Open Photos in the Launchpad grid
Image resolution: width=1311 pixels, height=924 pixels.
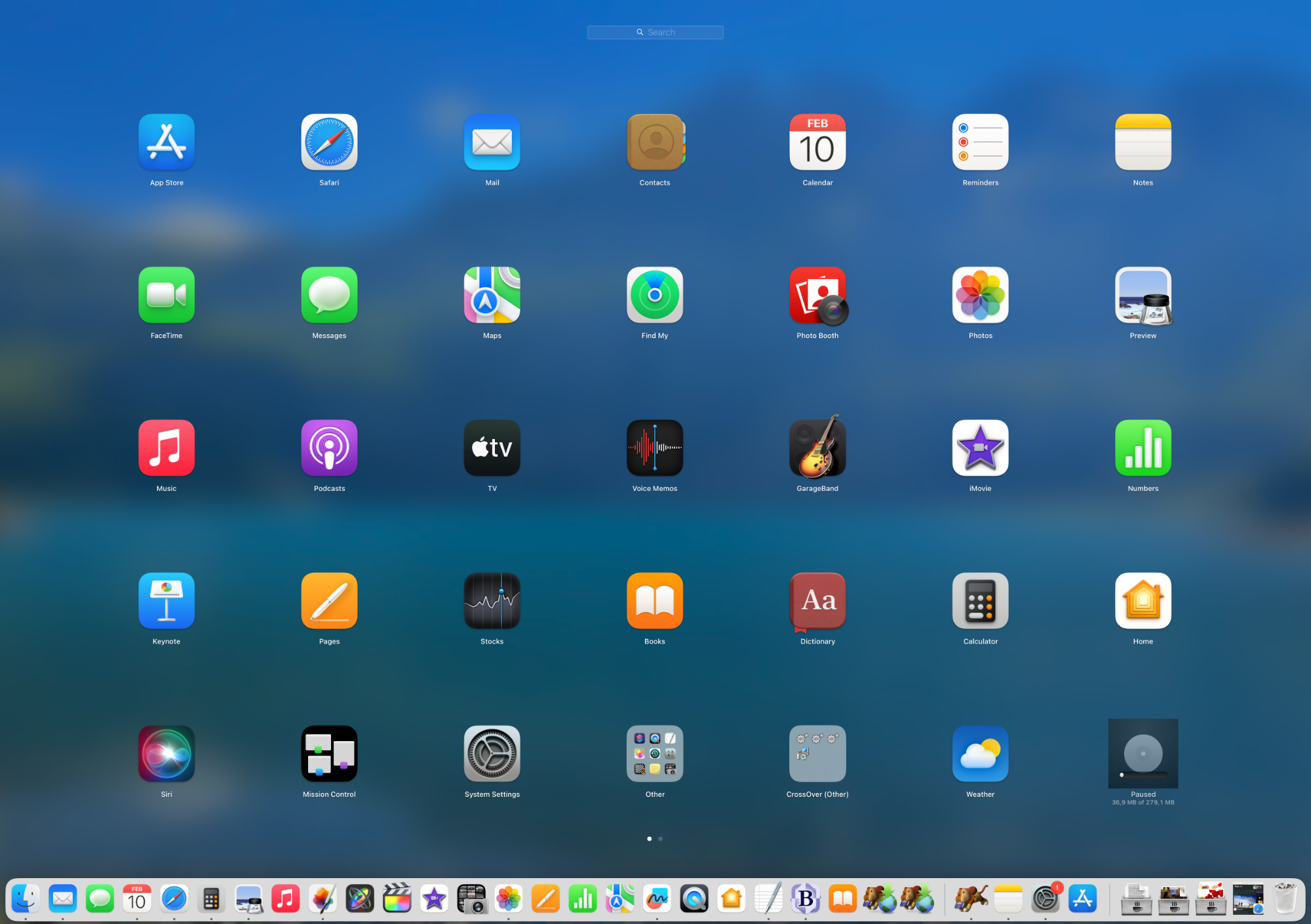coord(980,295)
